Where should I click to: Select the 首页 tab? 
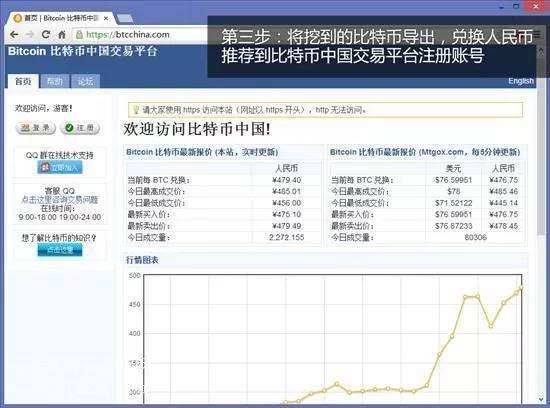[x=23, y=81]
